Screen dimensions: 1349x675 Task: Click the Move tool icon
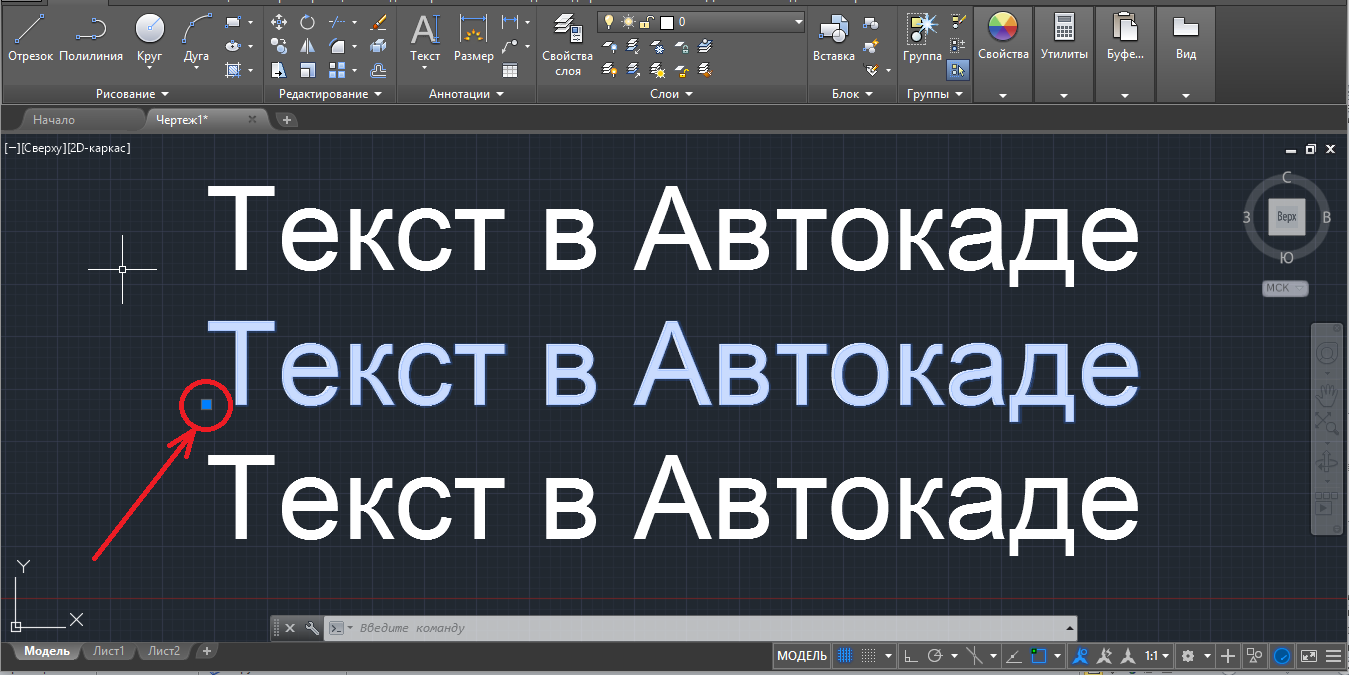tap(280, 21)
